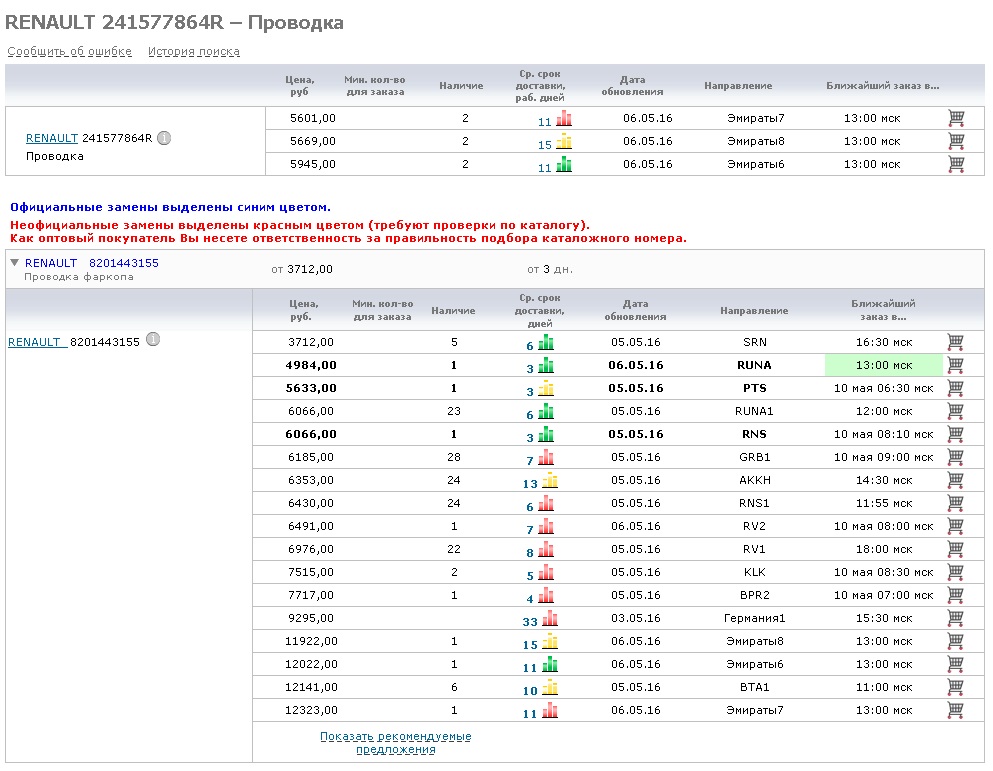The width and height of the screenshot is (993, 771).
Task: Click the "Цена, руб." header in the replacements table
Action: pyautogui.click(x=303, y=310)
